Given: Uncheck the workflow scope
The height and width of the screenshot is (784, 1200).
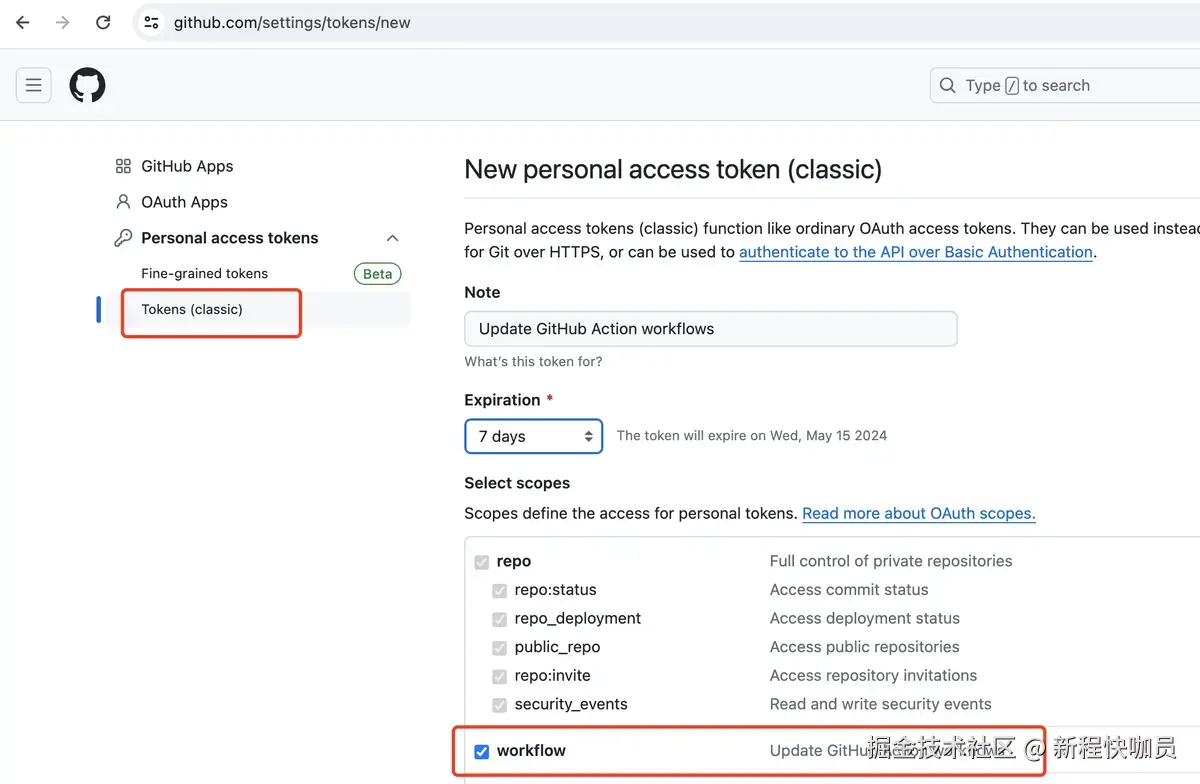Looking at the screenshot, I should (482, 751).
